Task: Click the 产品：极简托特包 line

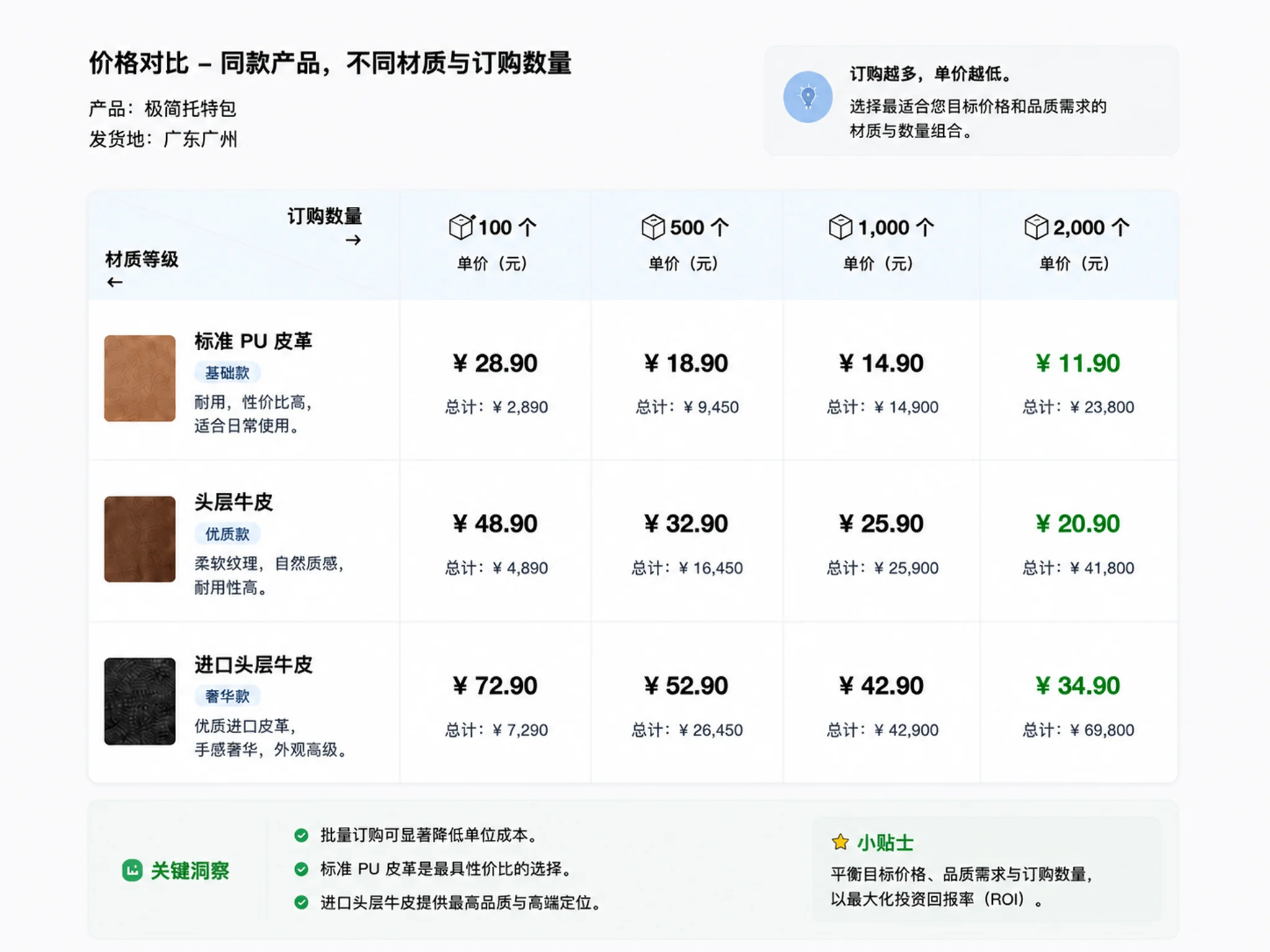Action: [162, 109]
